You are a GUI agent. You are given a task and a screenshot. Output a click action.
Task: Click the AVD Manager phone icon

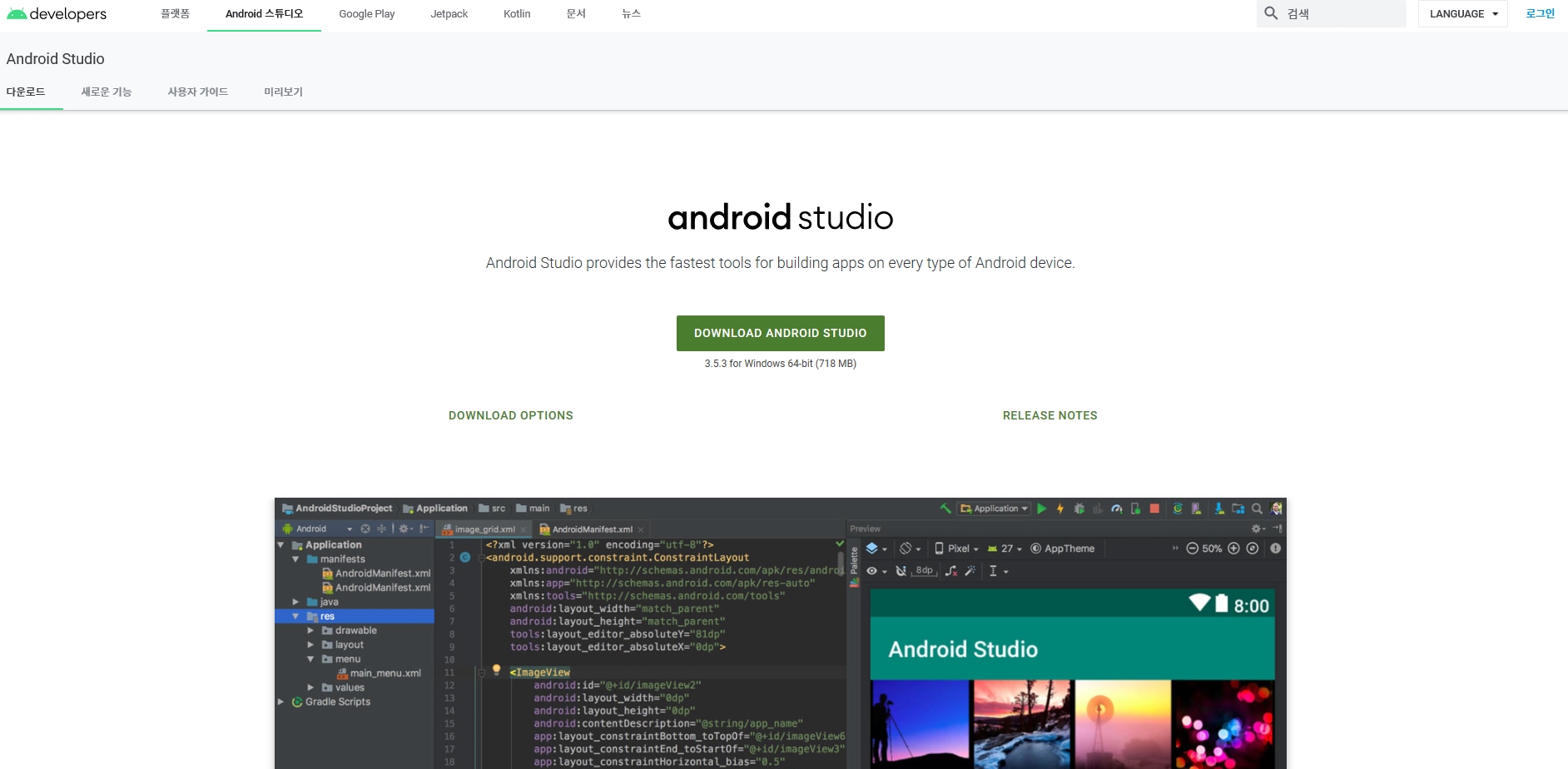tap(1196, 509)
